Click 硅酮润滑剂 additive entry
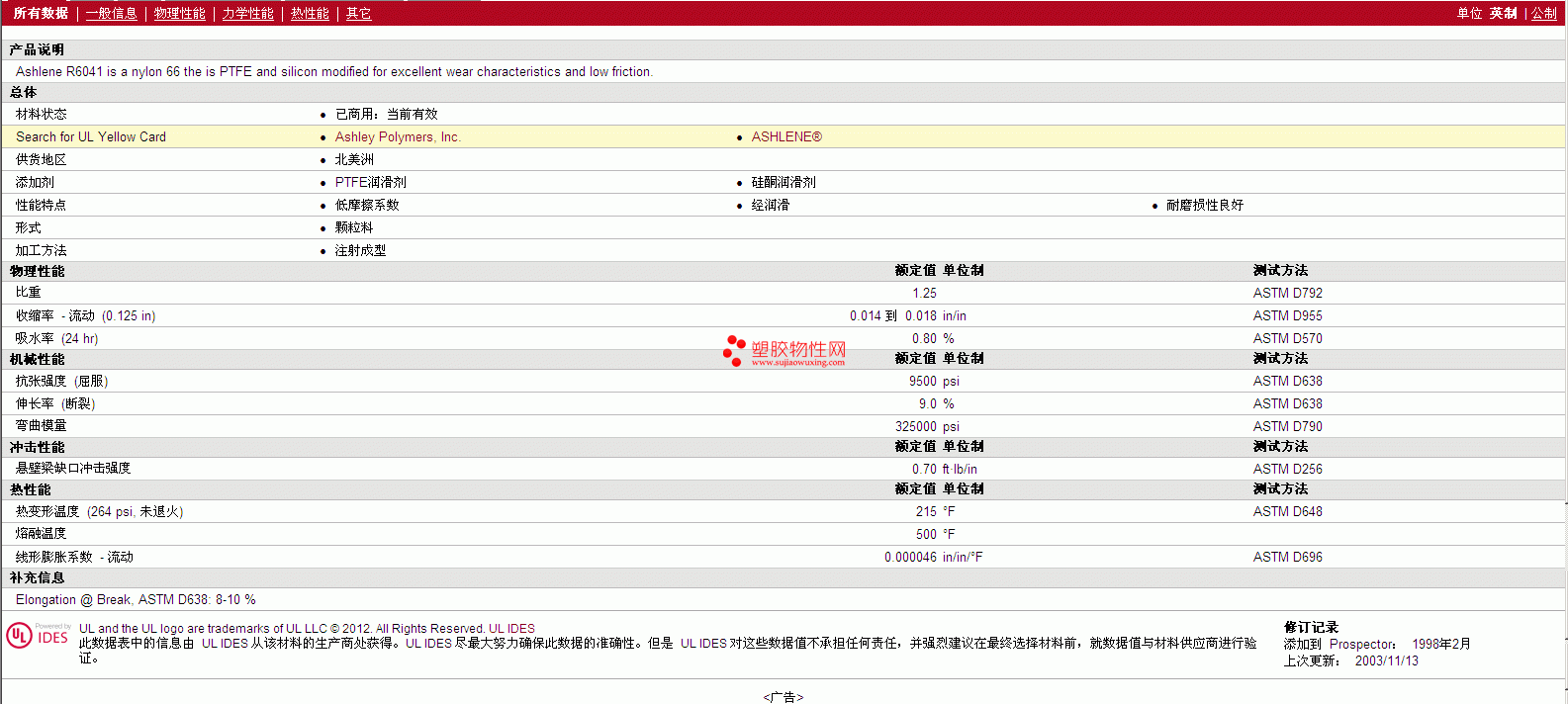Image resolution: width=1568 pixels, height=704 pixels. [x=784, y=183]
